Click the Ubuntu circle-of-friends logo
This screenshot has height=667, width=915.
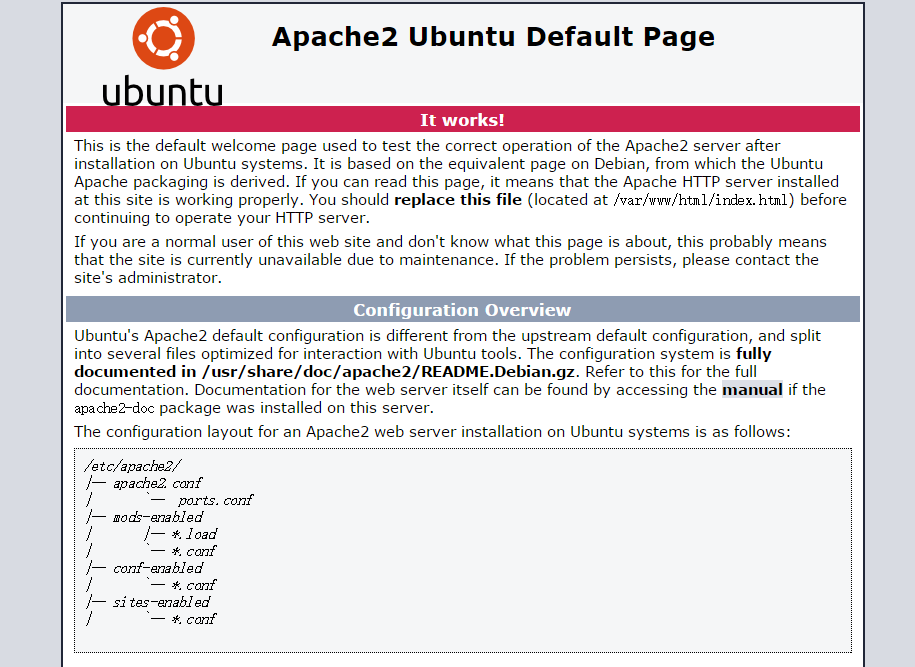click(164, 37)
